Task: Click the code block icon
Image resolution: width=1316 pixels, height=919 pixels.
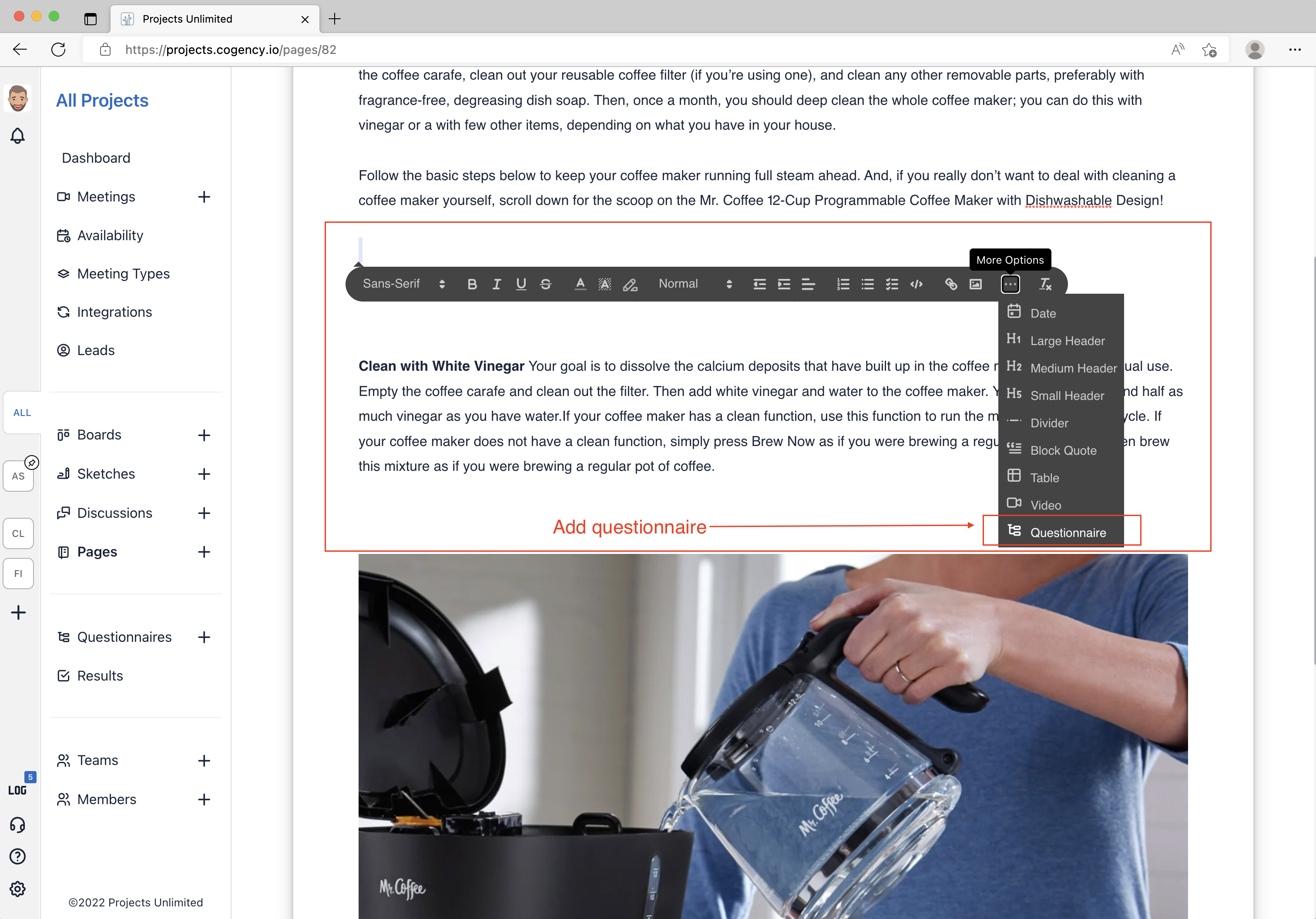Action: point(916,284)
